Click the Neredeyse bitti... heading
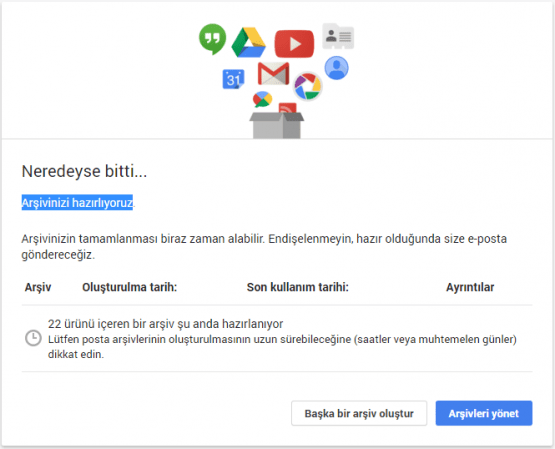 (x=84, y=171)
